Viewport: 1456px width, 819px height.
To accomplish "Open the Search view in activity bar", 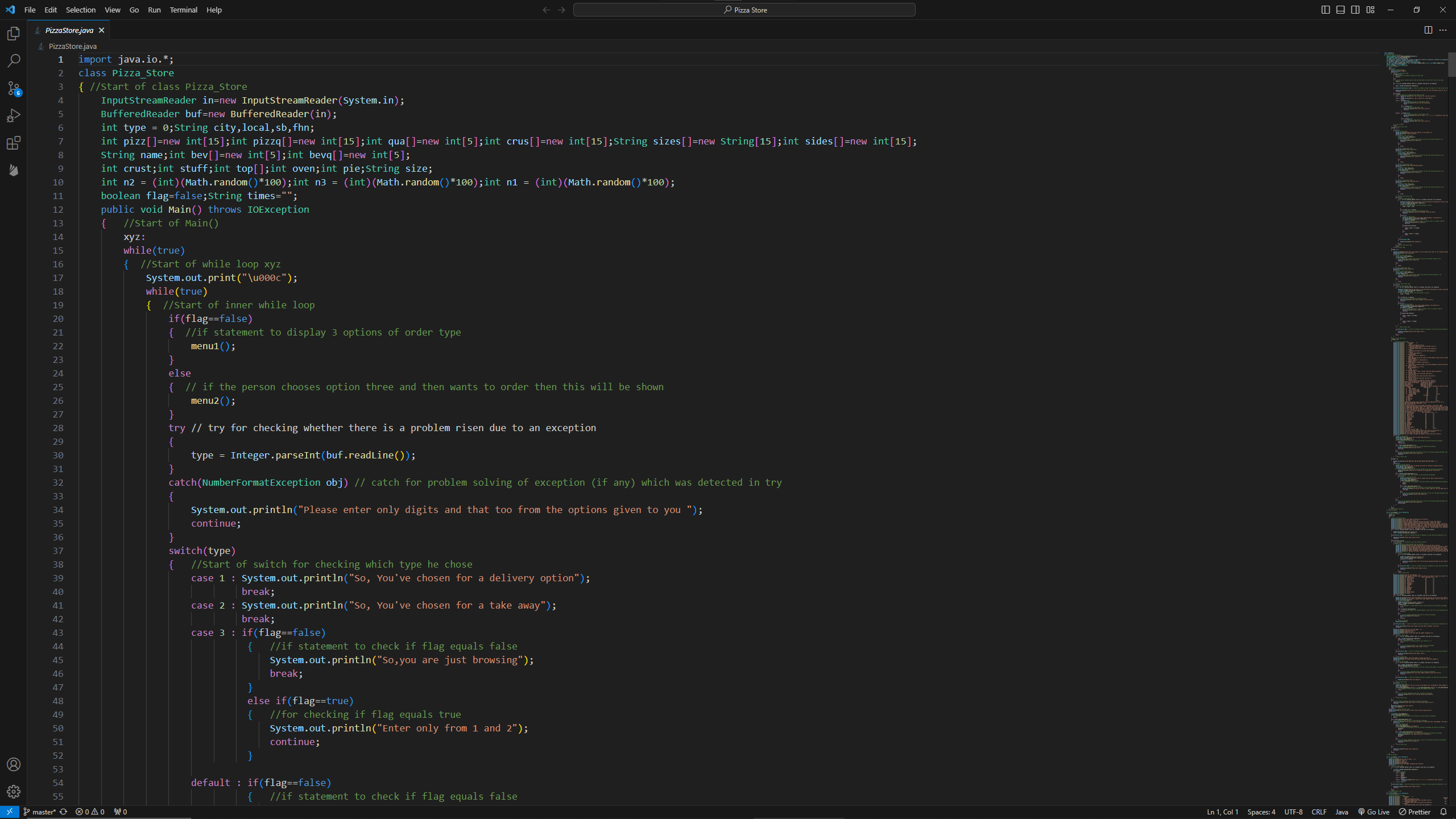I will [14, 61].
